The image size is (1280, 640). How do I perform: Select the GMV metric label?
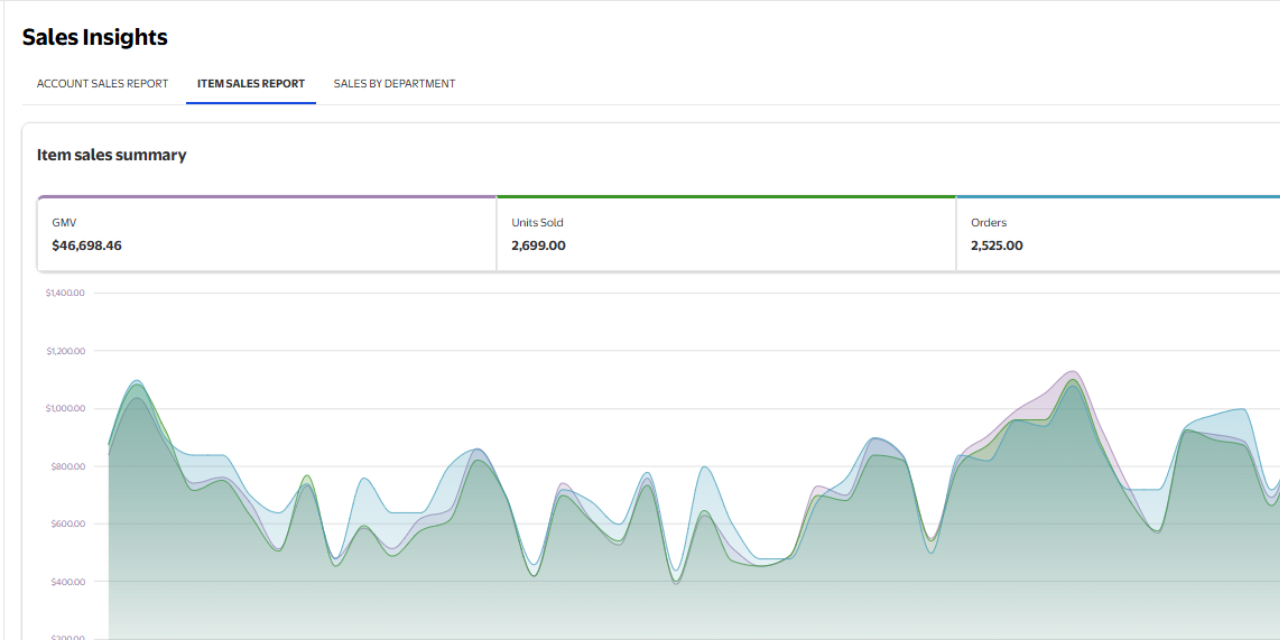coord(64,223)
